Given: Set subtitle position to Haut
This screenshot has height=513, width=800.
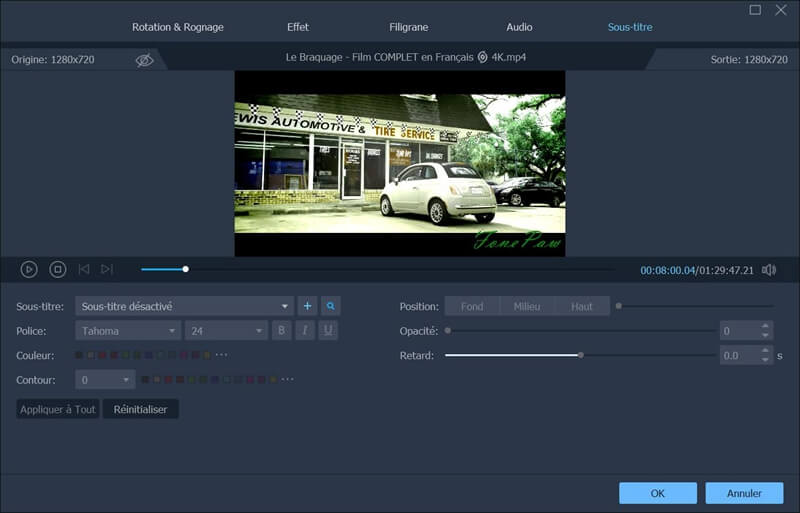Looking at the screenshot, I should 582,306.
